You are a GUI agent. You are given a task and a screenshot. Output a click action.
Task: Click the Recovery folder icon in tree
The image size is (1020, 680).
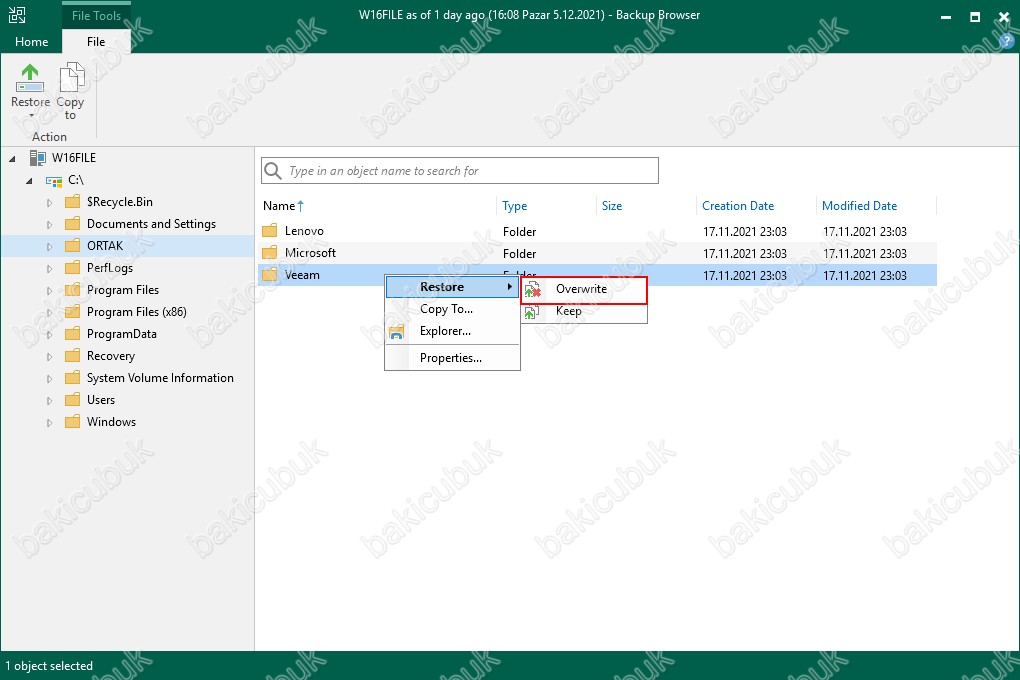[x=73, y=356]
